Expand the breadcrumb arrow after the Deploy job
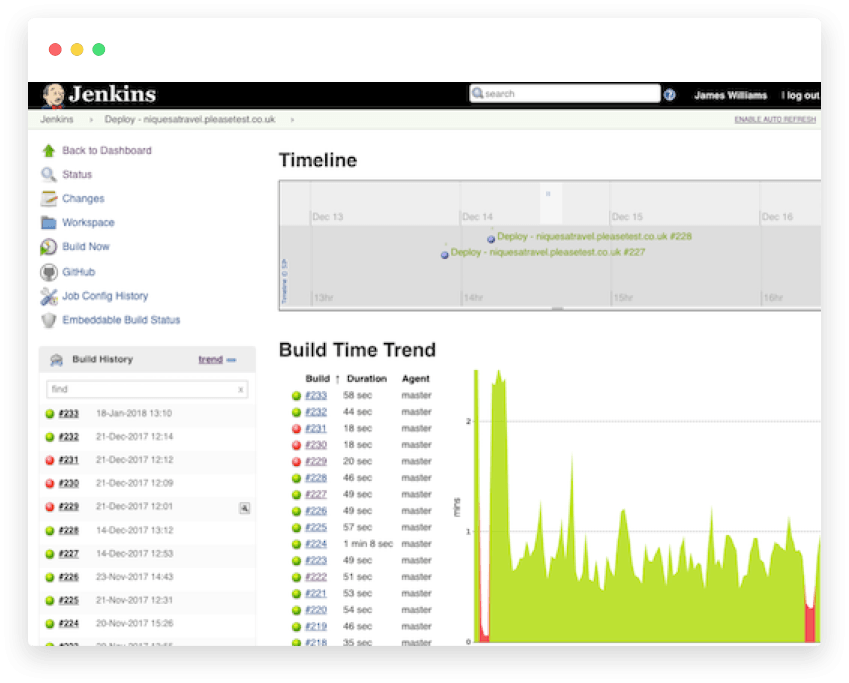Viewport: 849px width, 683px height. (292, 120)
